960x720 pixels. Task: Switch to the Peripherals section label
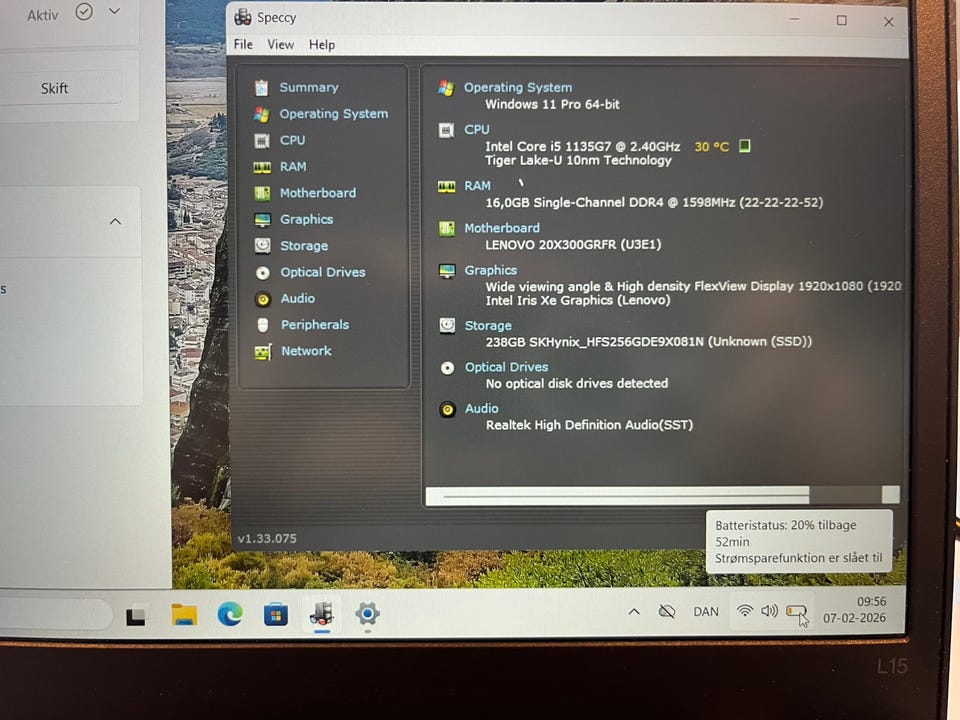pos(315,324)
